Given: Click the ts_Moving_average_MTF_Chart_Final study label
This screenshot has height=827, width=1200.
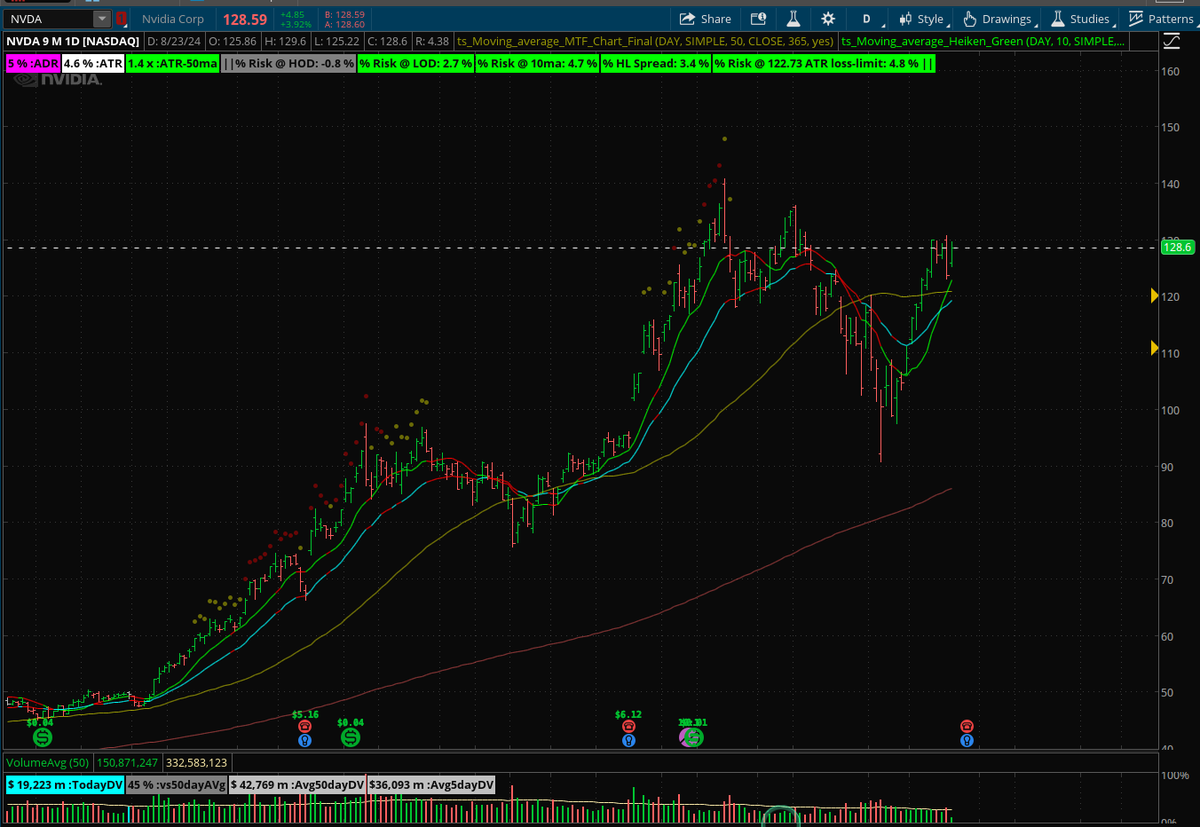Looking at the screenshot, I should click(646, 41).
